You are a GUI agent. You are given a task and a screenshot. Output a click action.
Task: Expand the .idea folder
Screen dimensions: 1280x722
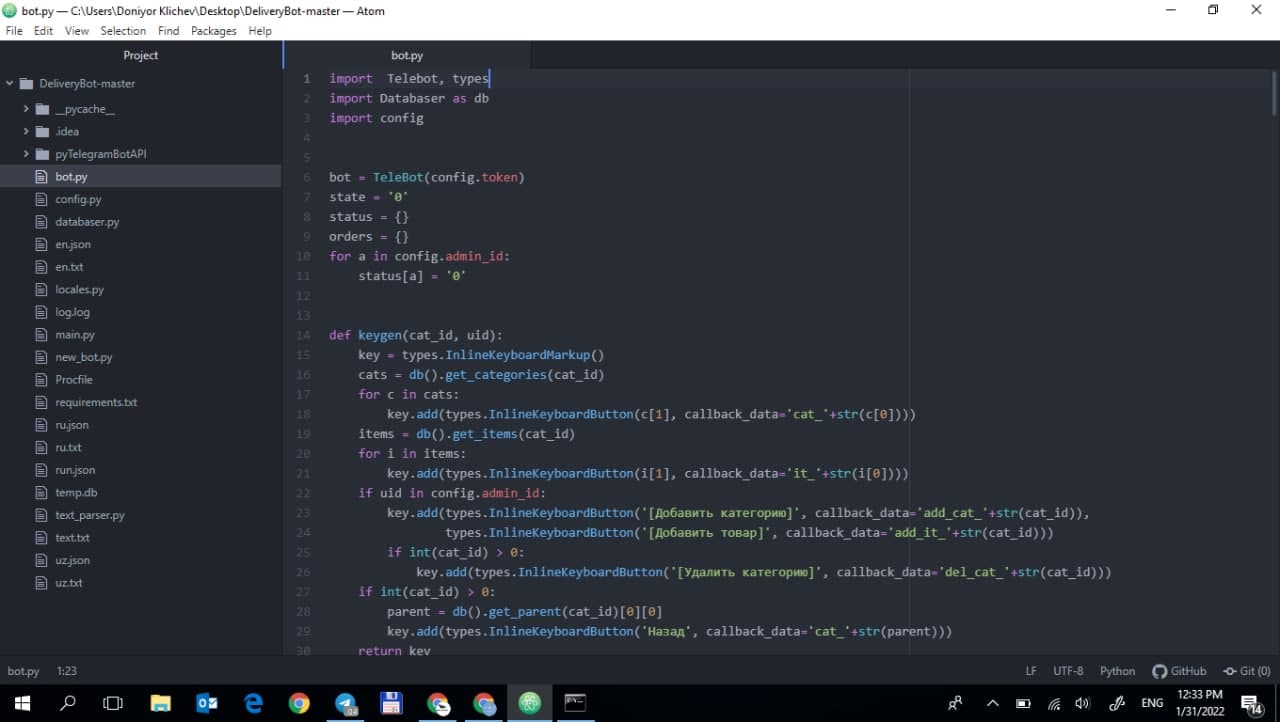click(x=25, y=131)
